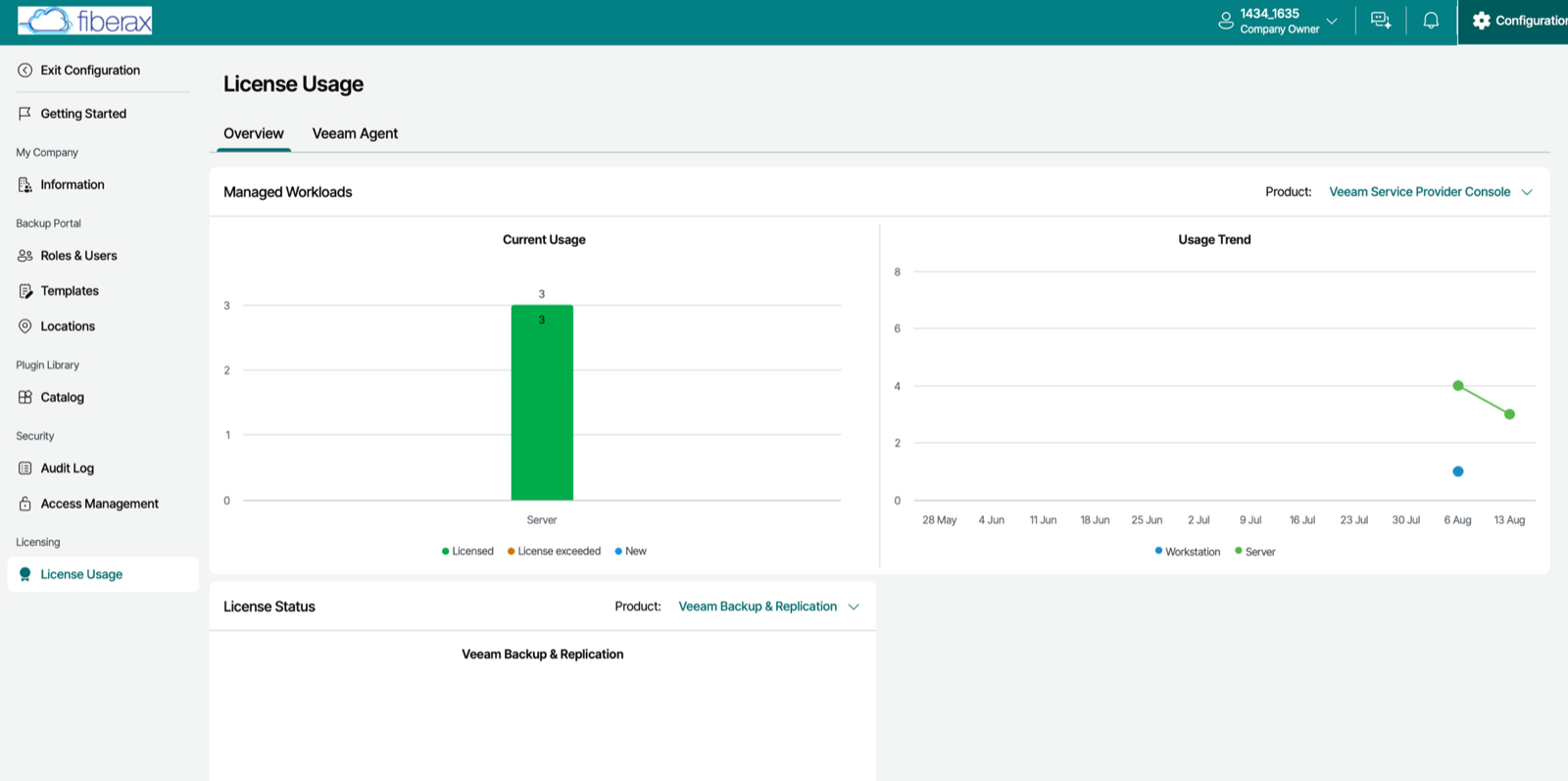This screenshot has width=1568, height=781.
Task: Click the Locations pin icon
Action: [x=25, y=326]
